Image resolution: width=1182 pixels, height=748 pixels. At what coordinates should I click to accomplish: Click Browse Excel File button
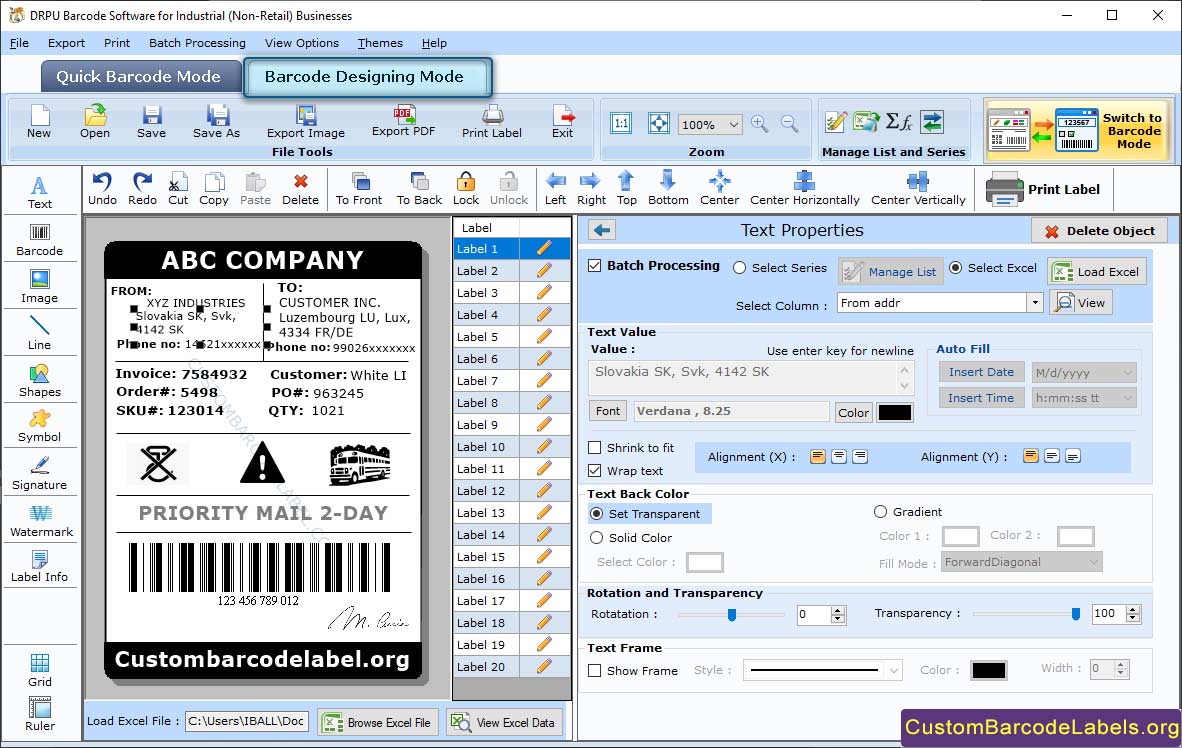pos(377,722)
